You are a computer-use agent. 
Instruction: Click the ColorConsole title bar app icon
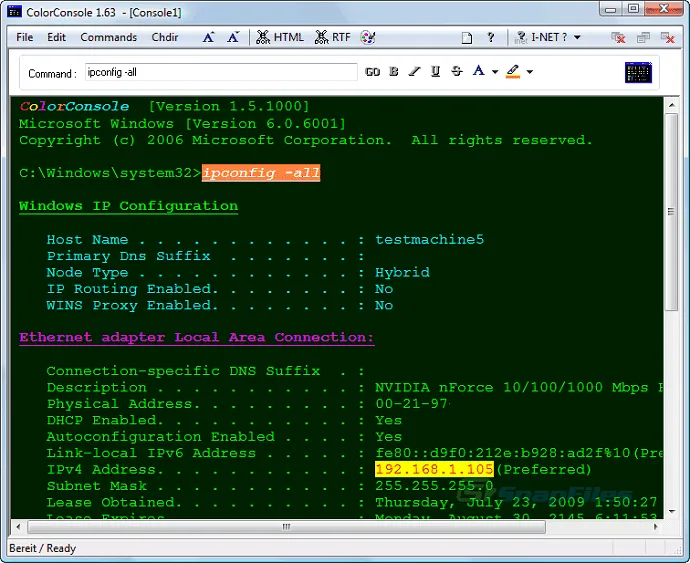click(14, 12)
